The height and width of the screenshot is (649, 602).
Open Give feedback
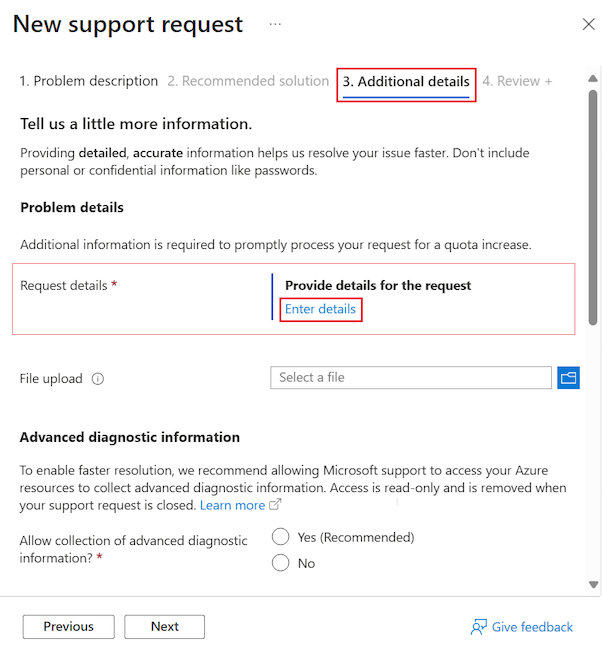click(522, 627)
